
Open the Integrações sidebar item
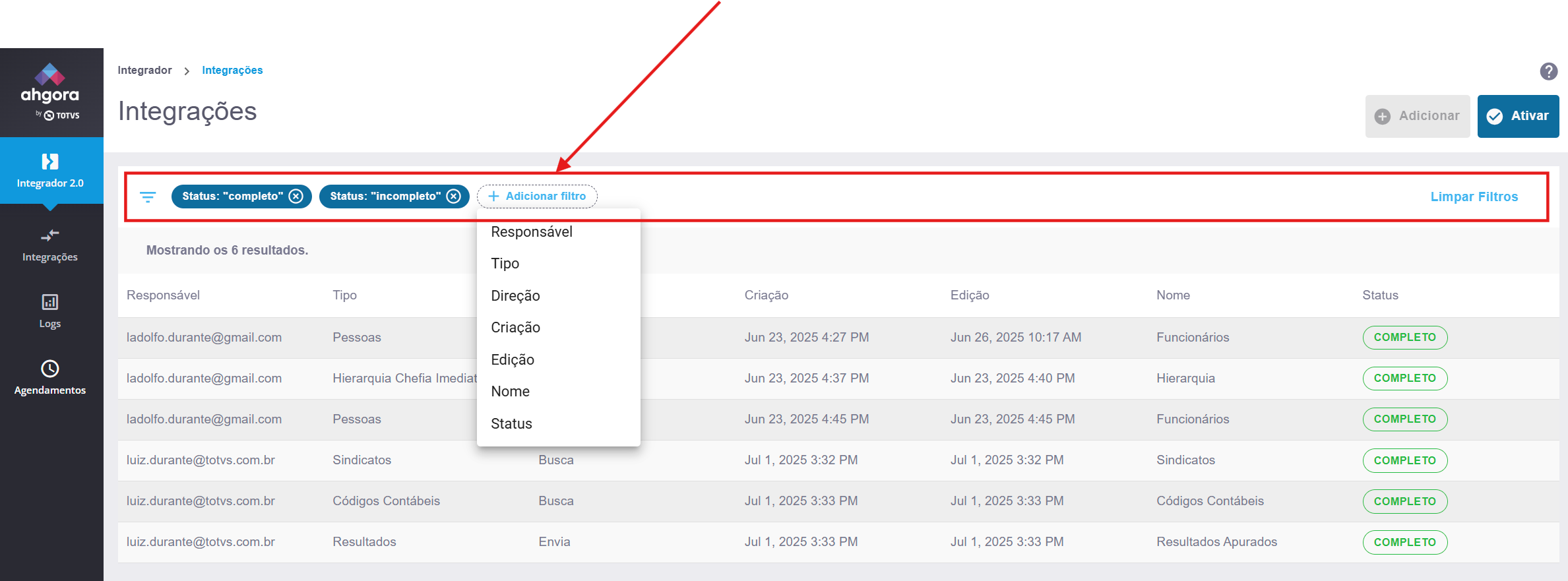[x=50, y=245]
